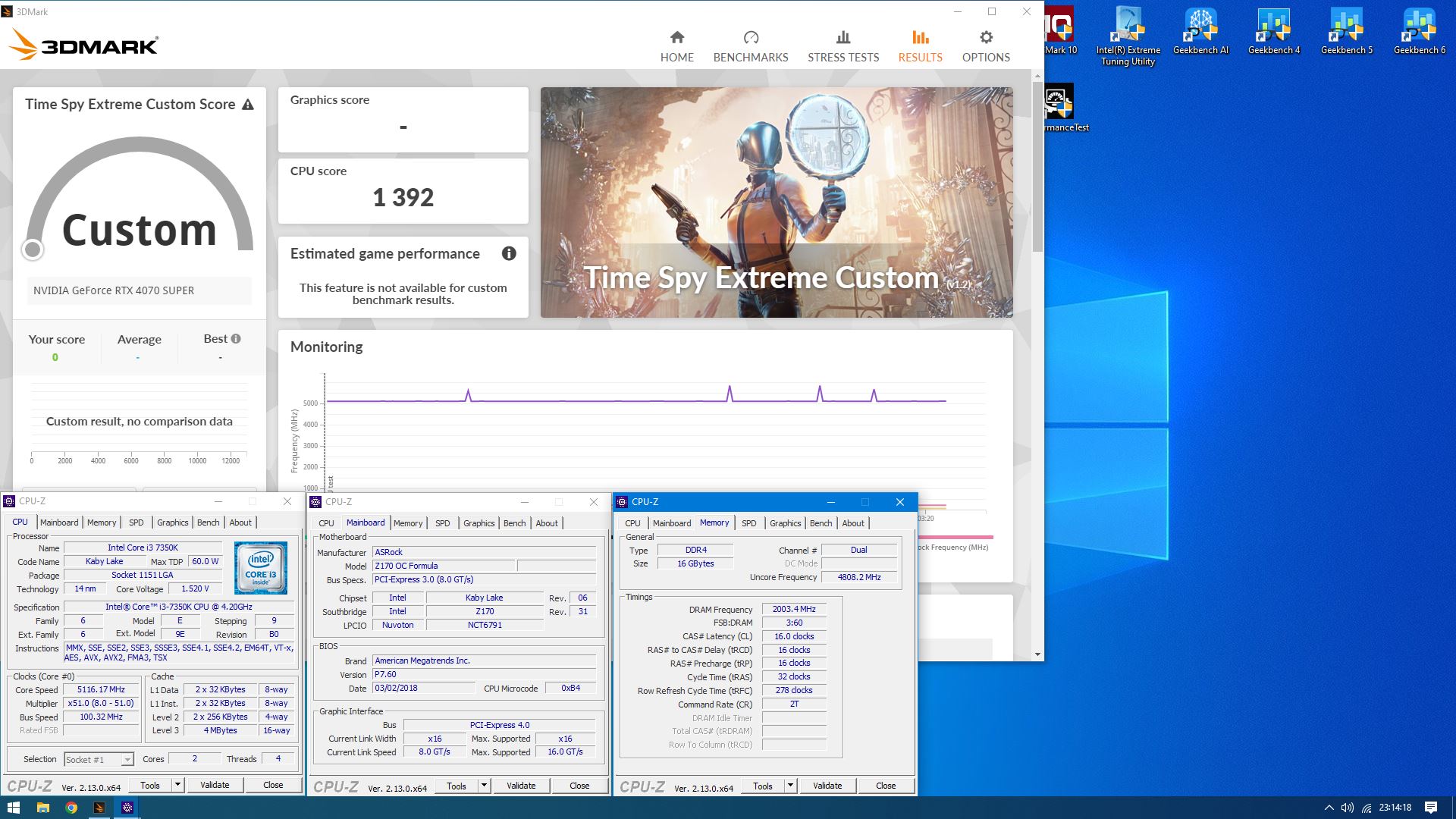This screenshot has width=1456, height=819.
Task: Switch to Memory tab in left CPU-Z window
Action: [102, 522]
